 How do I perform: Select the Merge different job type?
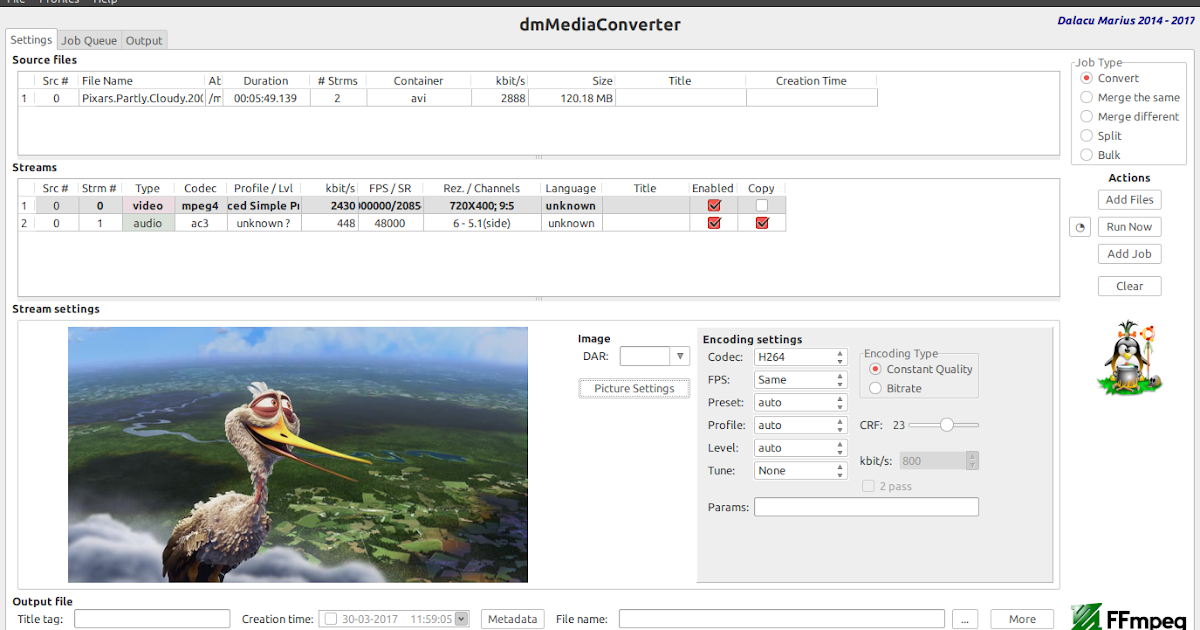click(1086, 116)
